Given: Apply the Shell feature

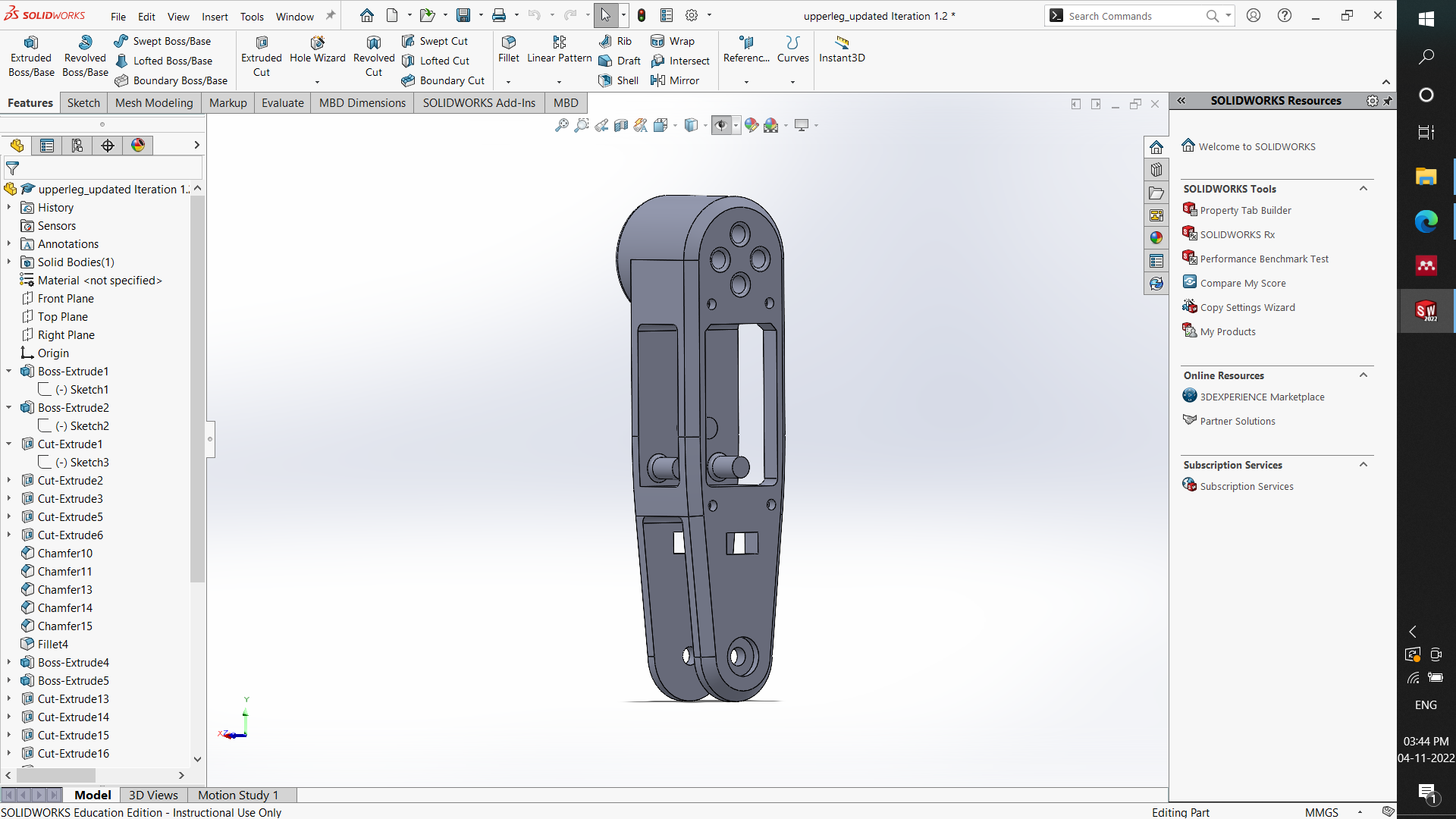Looking at the screenshot, I should pos(618,80).
